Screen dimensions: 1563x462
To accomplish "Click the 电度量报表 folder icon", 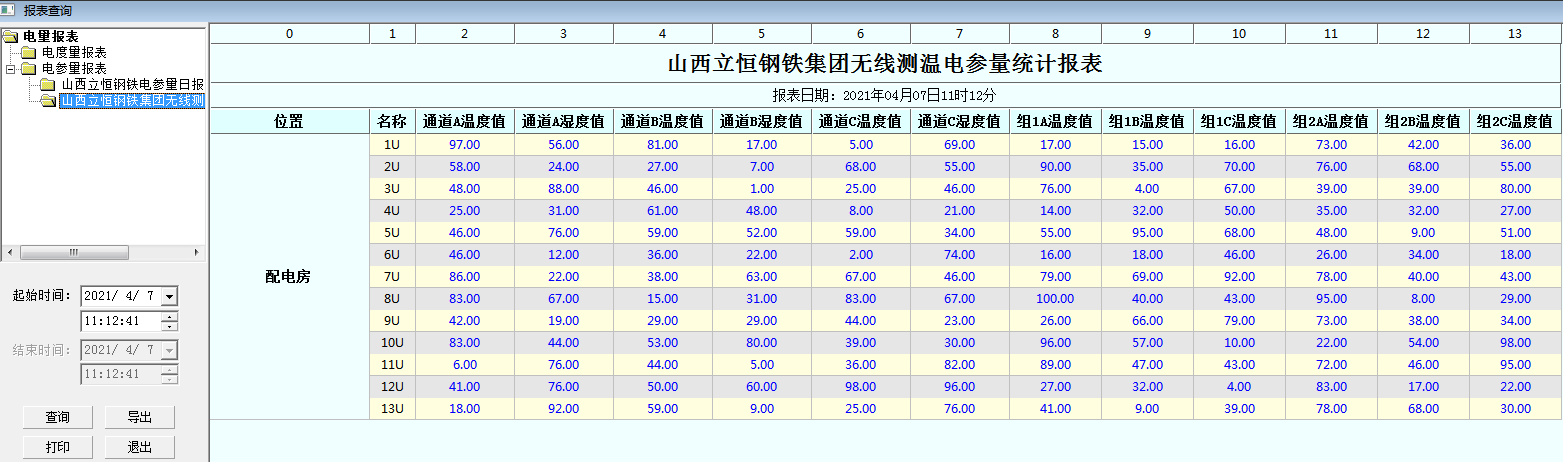I will 28,52.
